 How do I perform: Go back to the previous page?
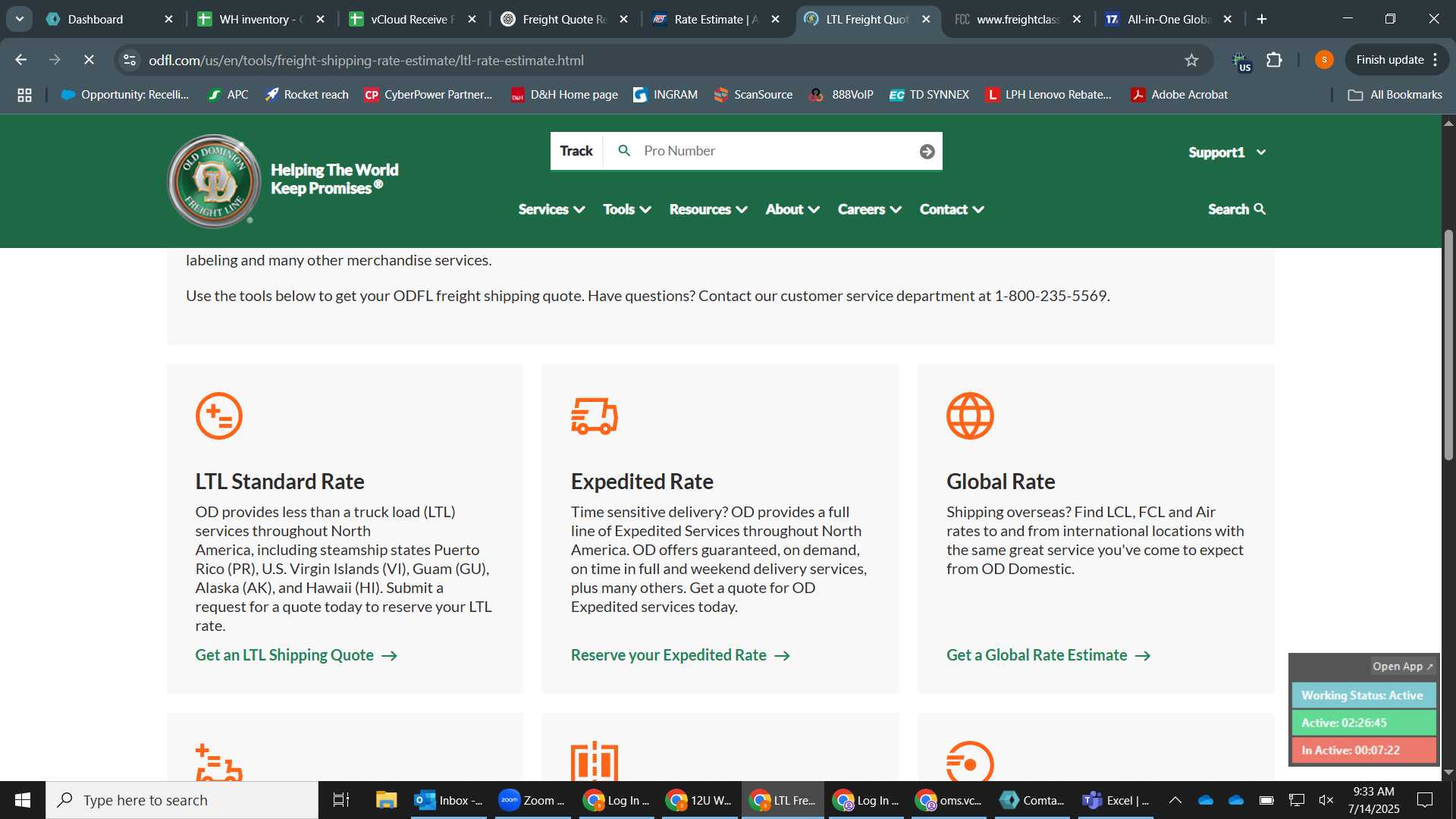21,60
